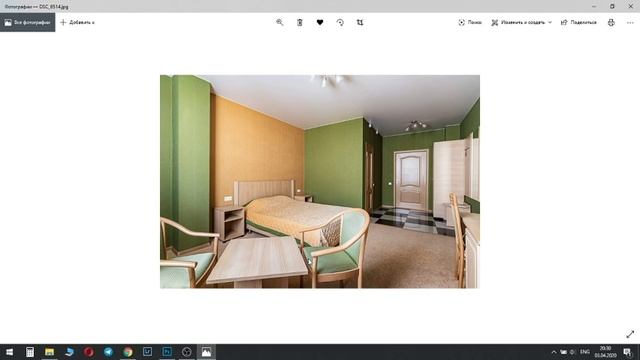Print the photo using printer icon
Image resolution: width=640 pixels, height=360 pixels.
pyautogui.click(x=611, y=22)
